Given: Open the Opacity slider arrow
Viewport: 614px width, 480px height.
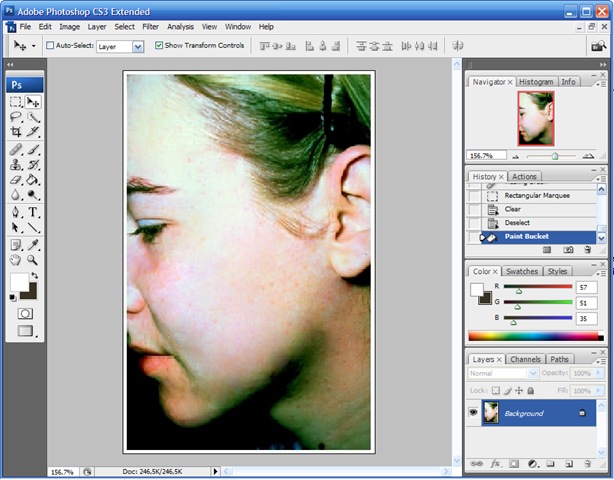Looking at the screenshot, I should pyautogui.click(x=598, y=373).
